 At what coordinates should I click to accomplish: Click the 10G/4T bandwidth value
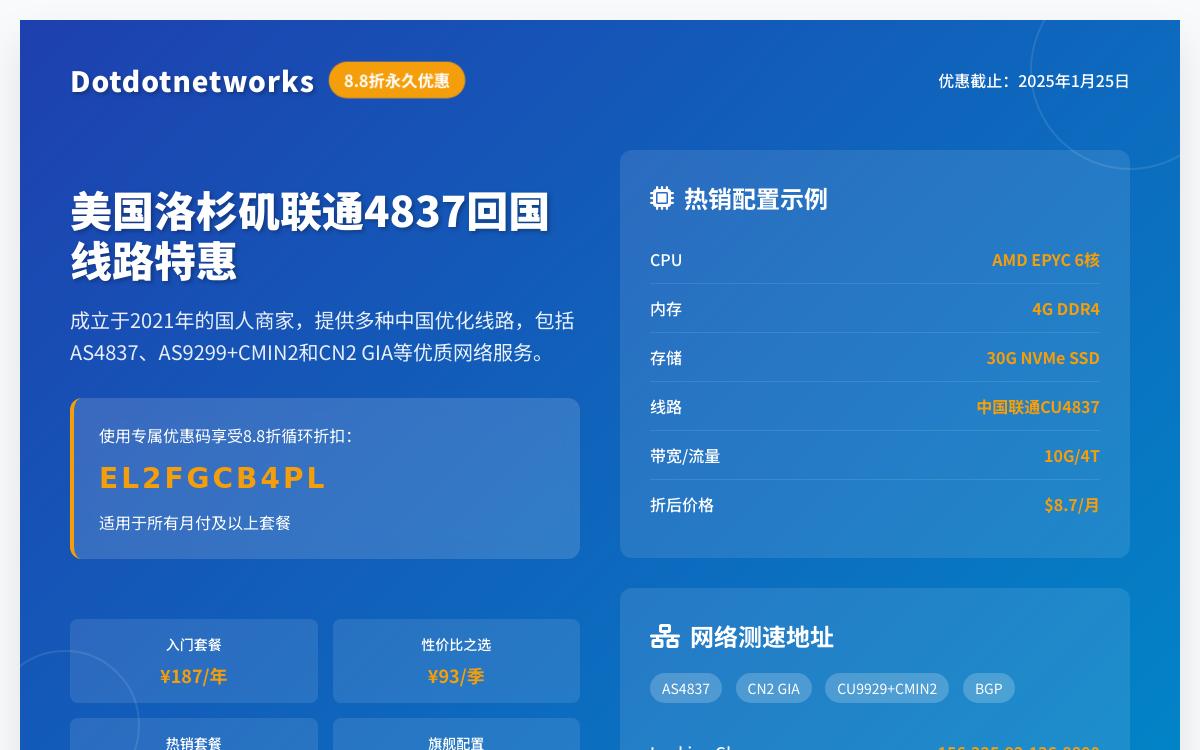coord(1072,456)
